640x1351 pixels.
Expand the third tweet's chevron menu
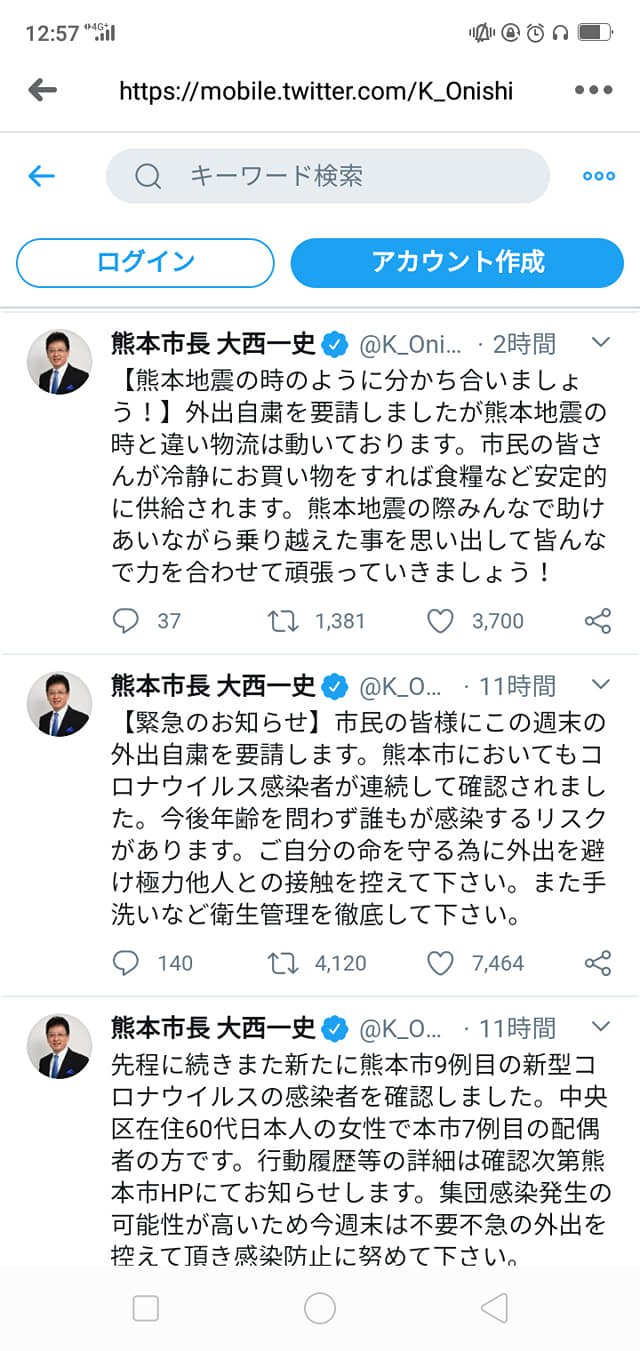pos(601,1027)
